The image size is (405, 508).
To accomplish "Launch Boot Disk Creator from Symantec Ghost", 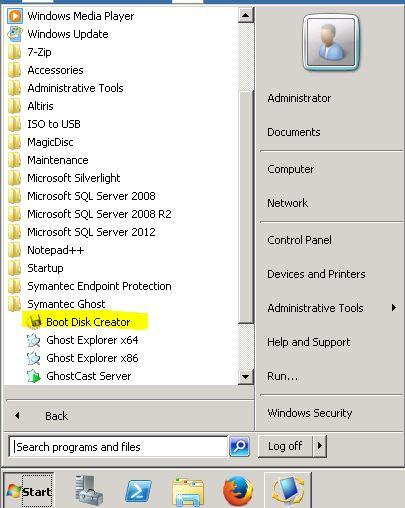I will click(x=88, y=322).
